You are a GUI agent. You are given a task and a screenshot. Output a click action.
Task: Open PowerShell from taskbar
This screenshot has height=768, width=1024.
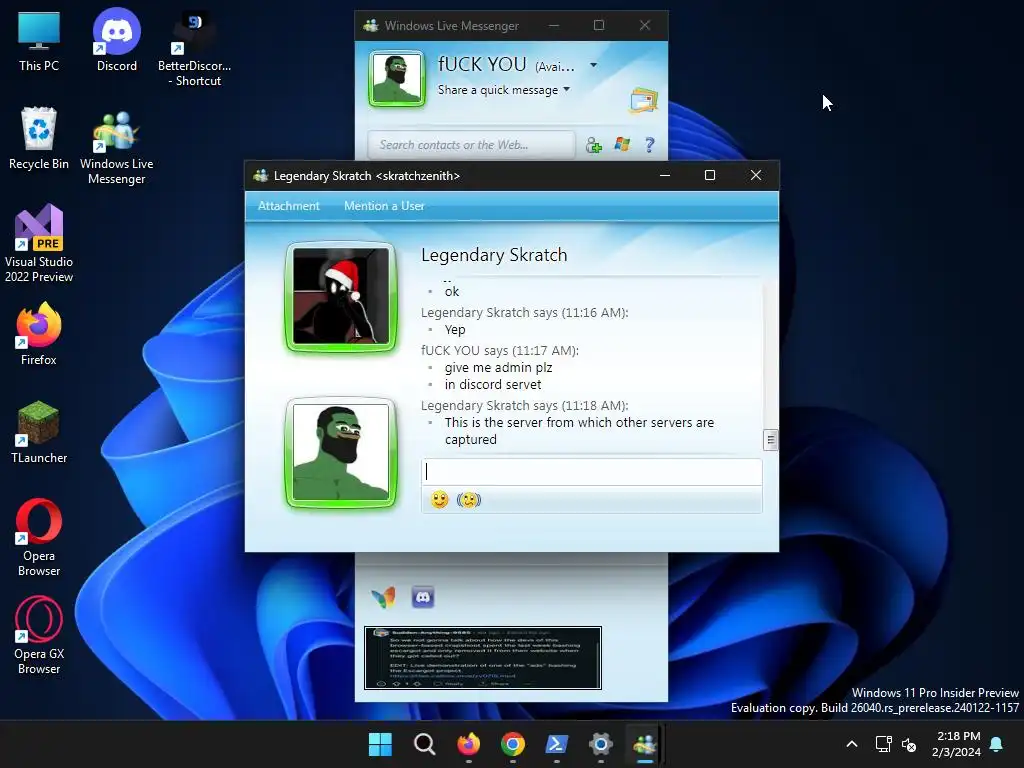pos(556,744)
